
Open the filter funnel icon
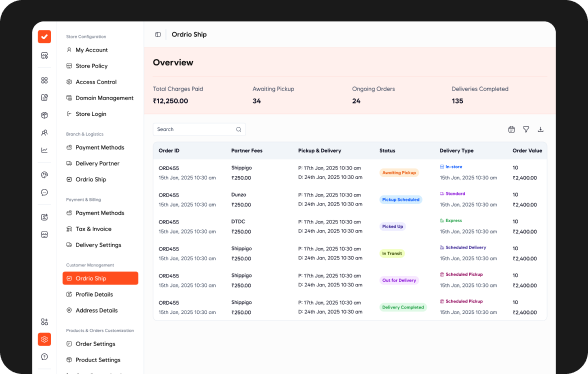point(526,129)
